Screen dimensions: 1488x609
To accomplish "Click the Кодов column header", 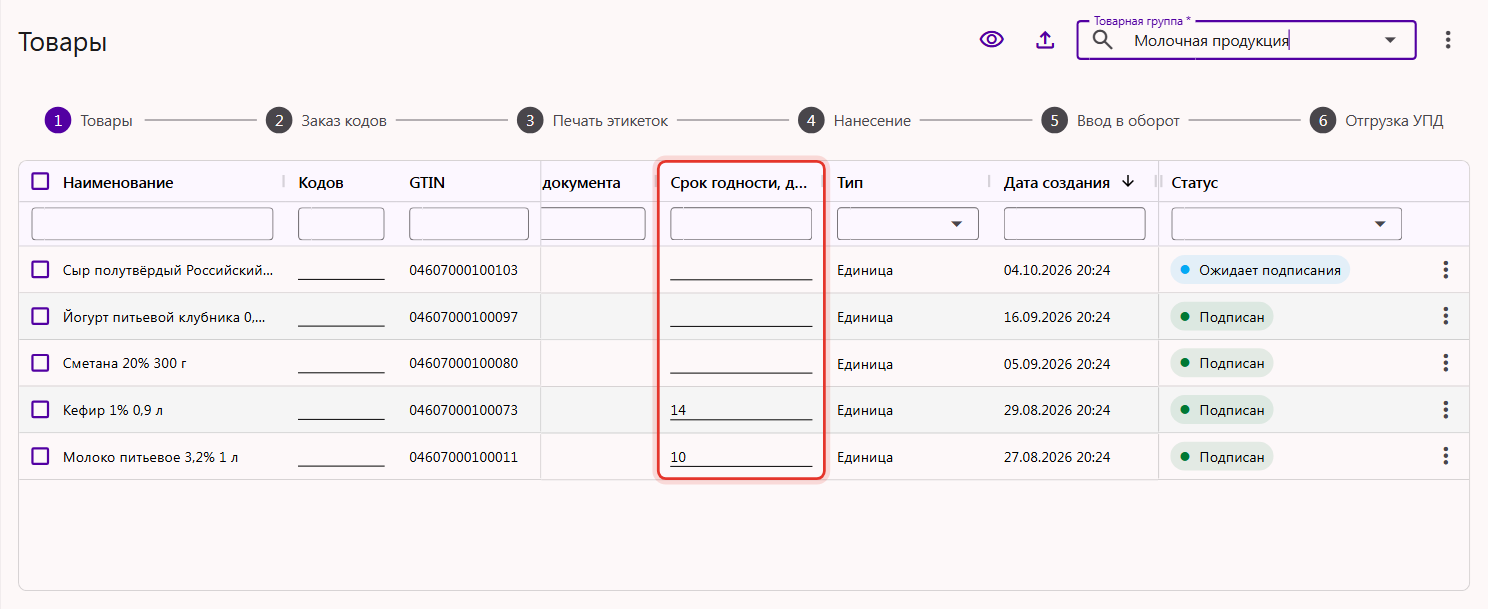I will click(x=321, y=183).
